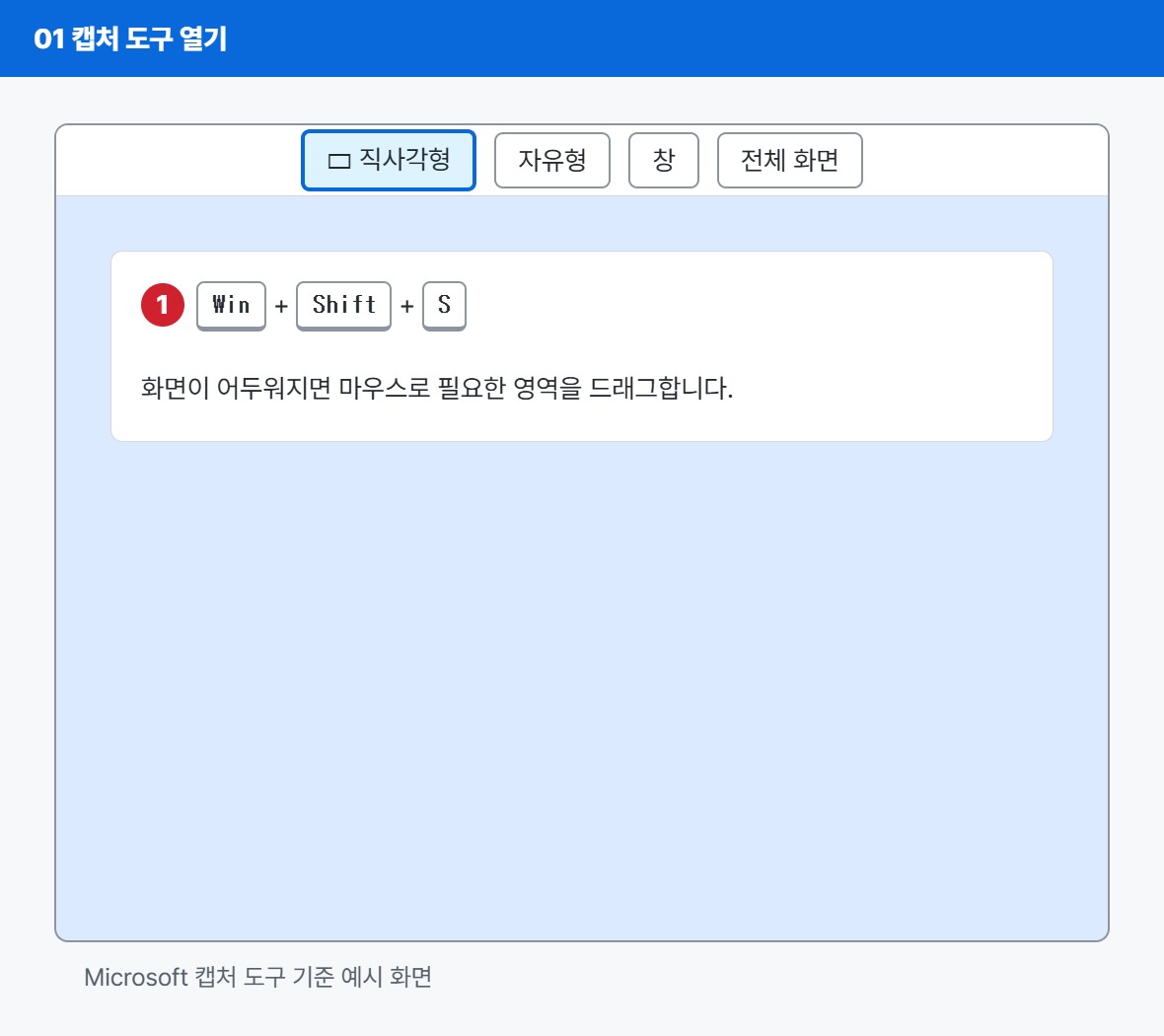
Task: Select the 전체 화면 capture mode
Action: [x=790, y=161]
